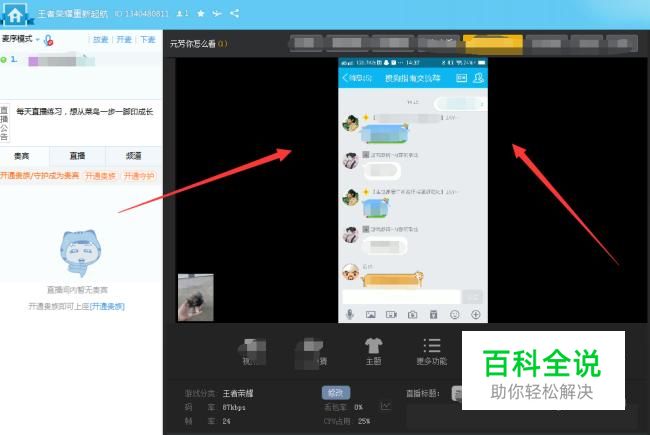Click the [开通贵族] link below mascot
650x435 pixels.
click(107, 306)
